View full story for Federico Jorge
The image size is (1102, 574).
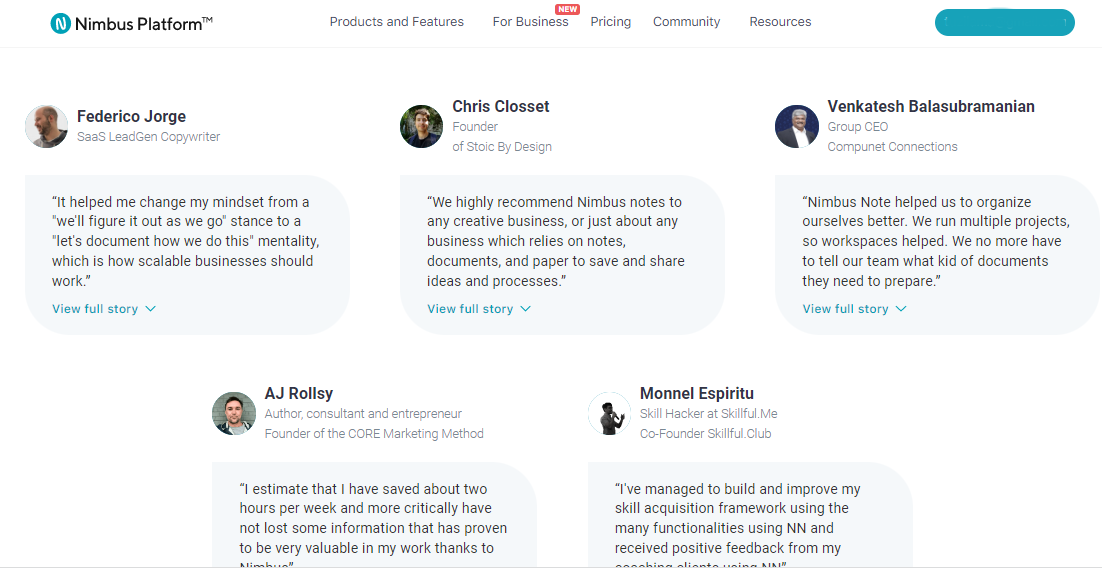(95, 308)
